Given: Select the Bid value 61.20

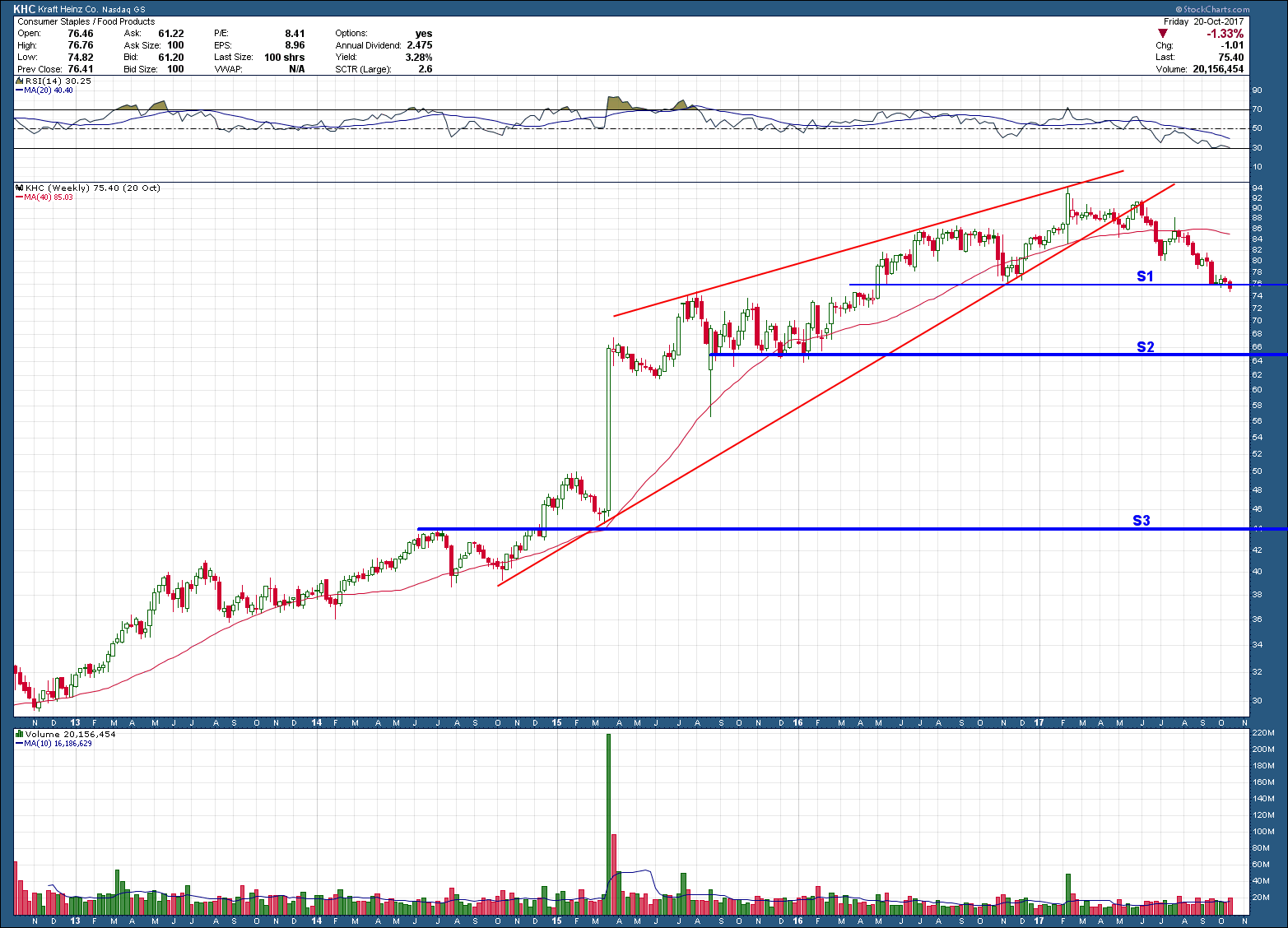Looking at the screenshot, I should pyautogui.click(x=171, y=58).
